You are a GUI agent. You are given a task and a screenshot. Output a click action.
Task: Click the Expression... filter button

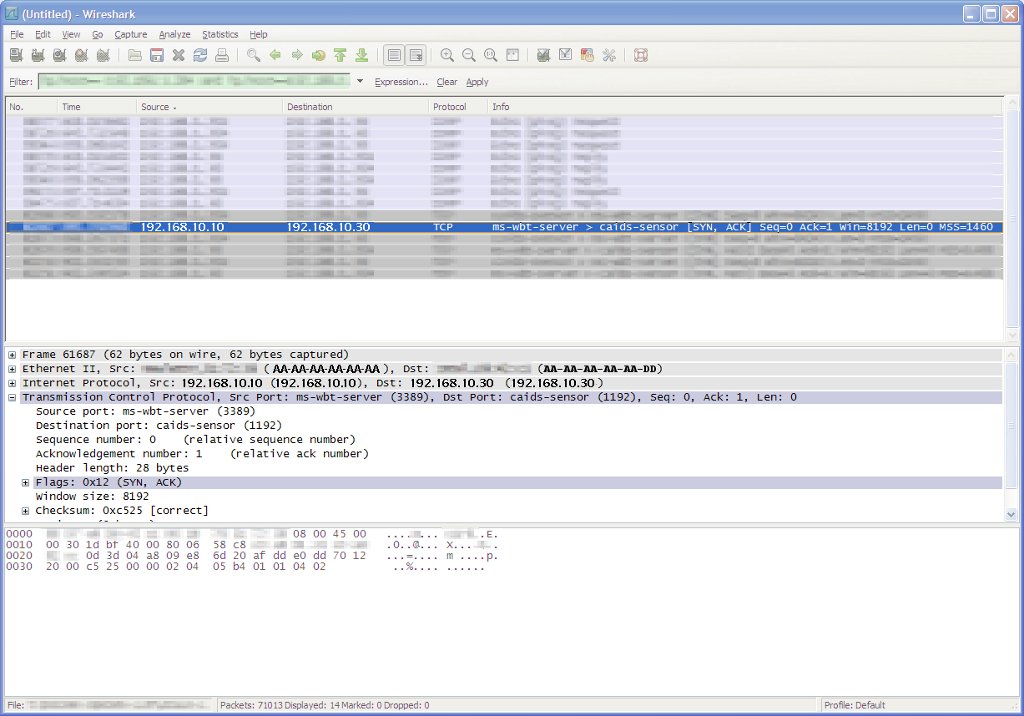pos(401,82)
